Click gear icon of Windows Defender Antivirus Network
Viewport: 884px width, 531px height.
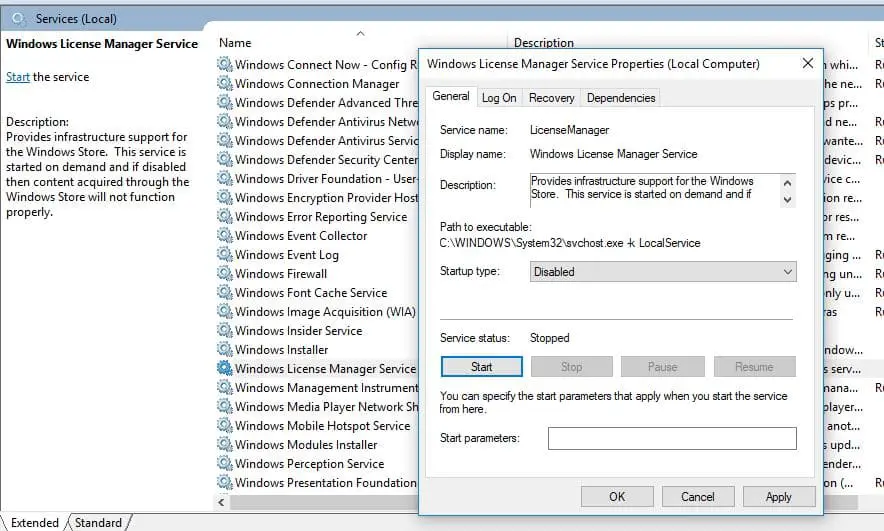pyautogui.click(x=224, y=121)
